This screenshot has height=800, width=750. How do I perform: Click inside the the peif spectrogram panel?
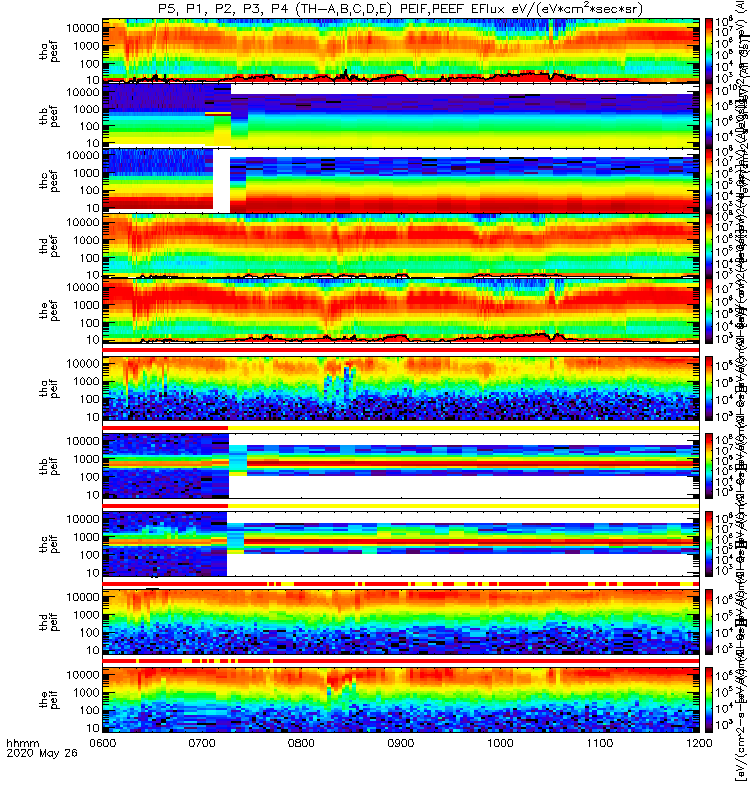tap(401, 699)
